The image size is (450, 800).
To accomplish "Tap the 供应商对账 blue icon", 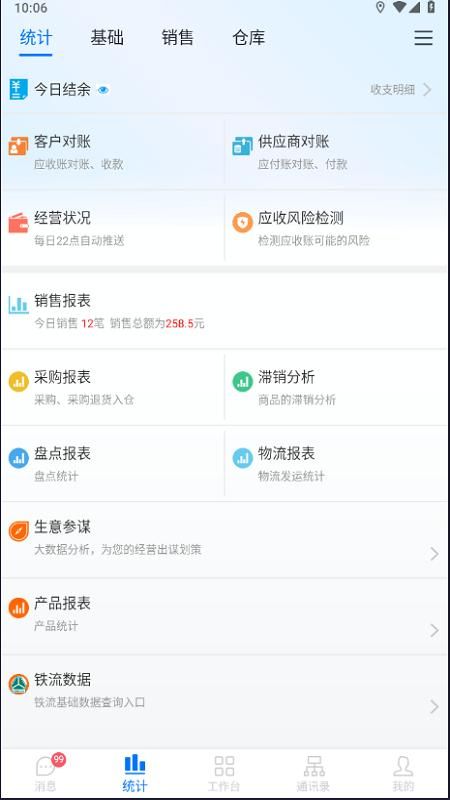I will (242, 146).
